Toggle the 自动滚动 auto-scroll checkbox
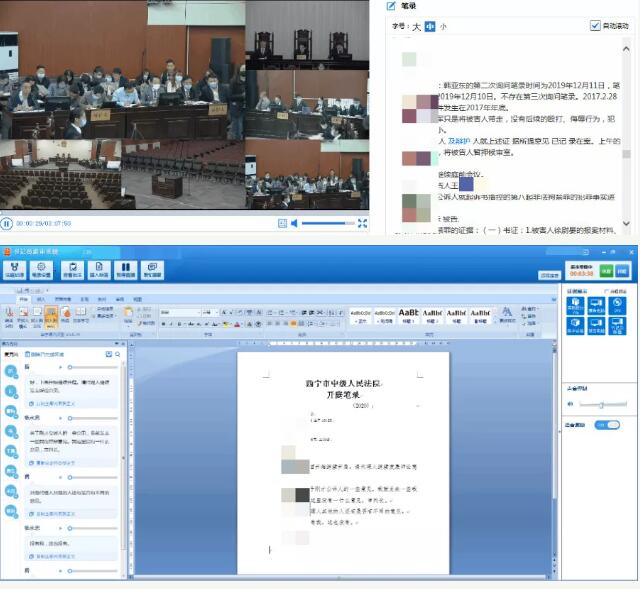This screenshot has height=589, width=640. coord(595,26)
